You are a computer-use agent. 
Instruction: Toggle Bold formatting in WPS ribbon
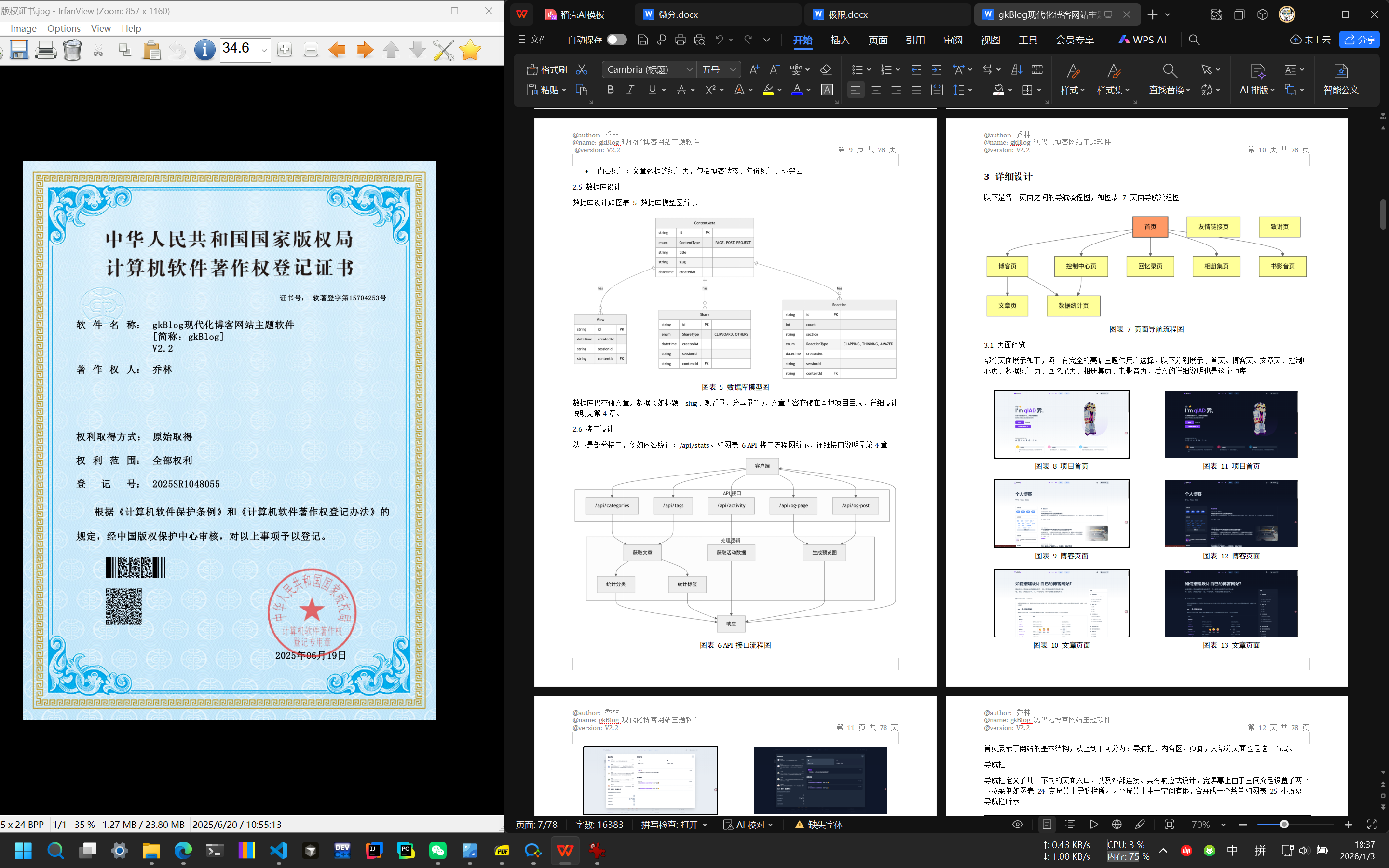click(610, 90)
